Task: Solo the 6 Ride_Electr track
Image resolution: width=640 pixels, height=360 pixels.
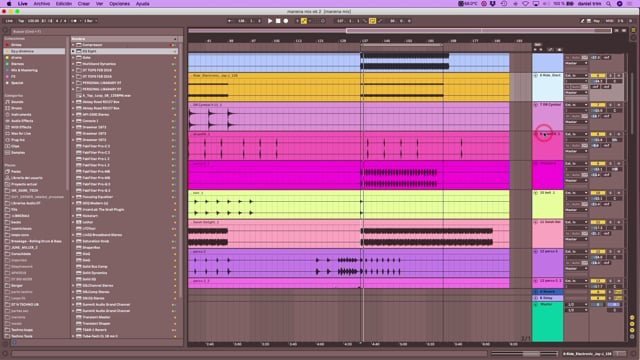Action: coord(611,76)
